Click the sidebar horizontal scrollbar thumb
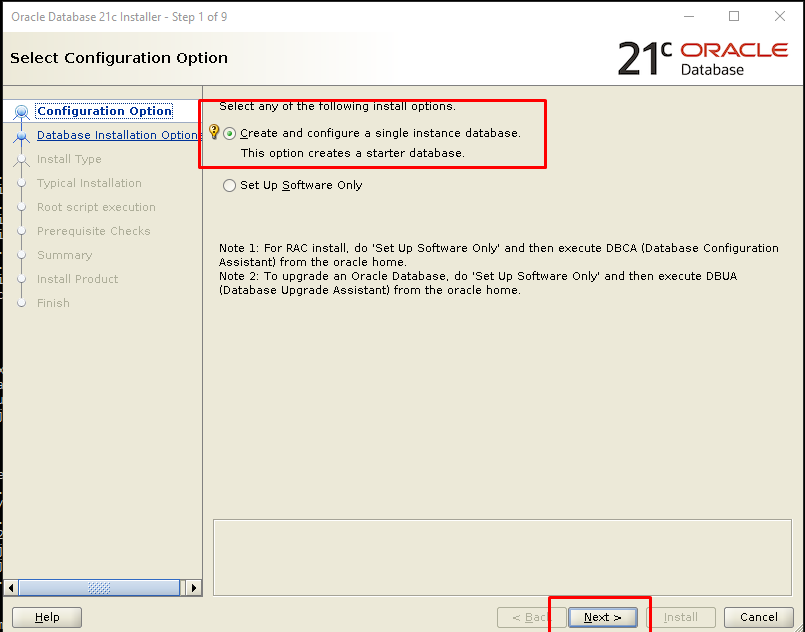 coord(99,587)
